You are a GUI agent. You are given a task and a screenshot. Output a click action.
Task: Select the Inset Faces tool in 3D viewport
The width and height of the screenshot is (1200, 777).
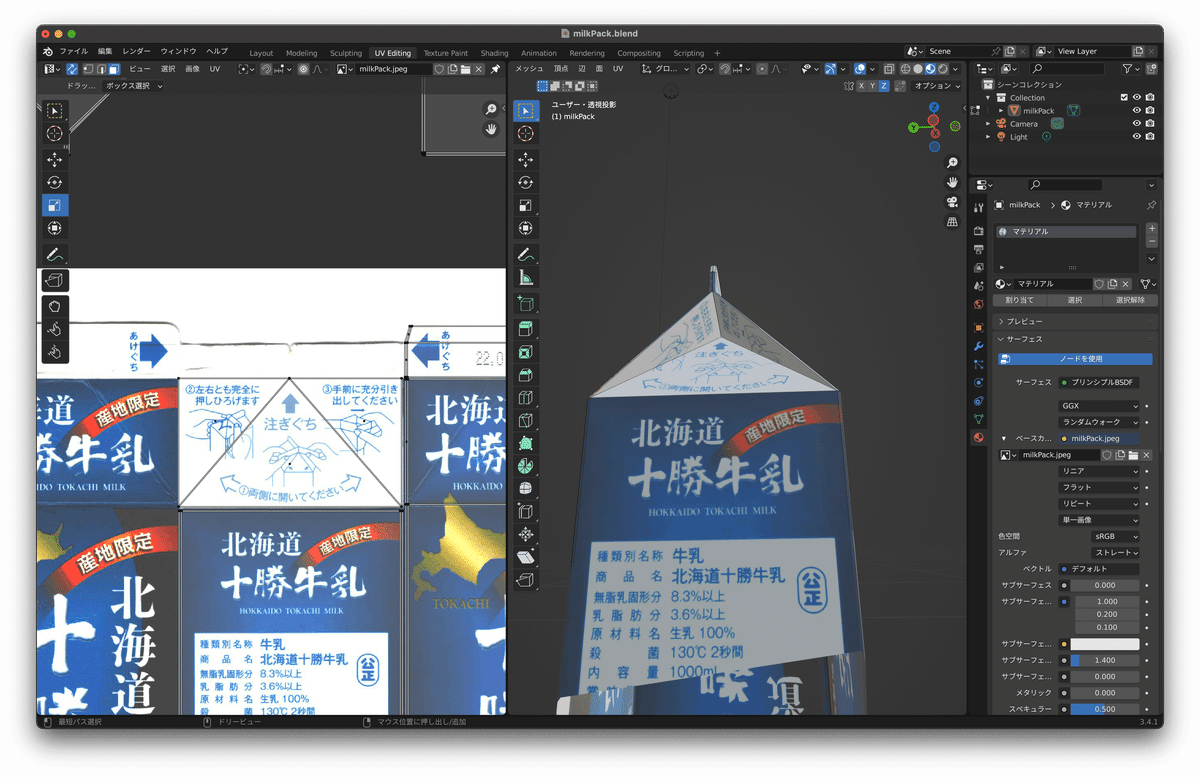point(526,352)
